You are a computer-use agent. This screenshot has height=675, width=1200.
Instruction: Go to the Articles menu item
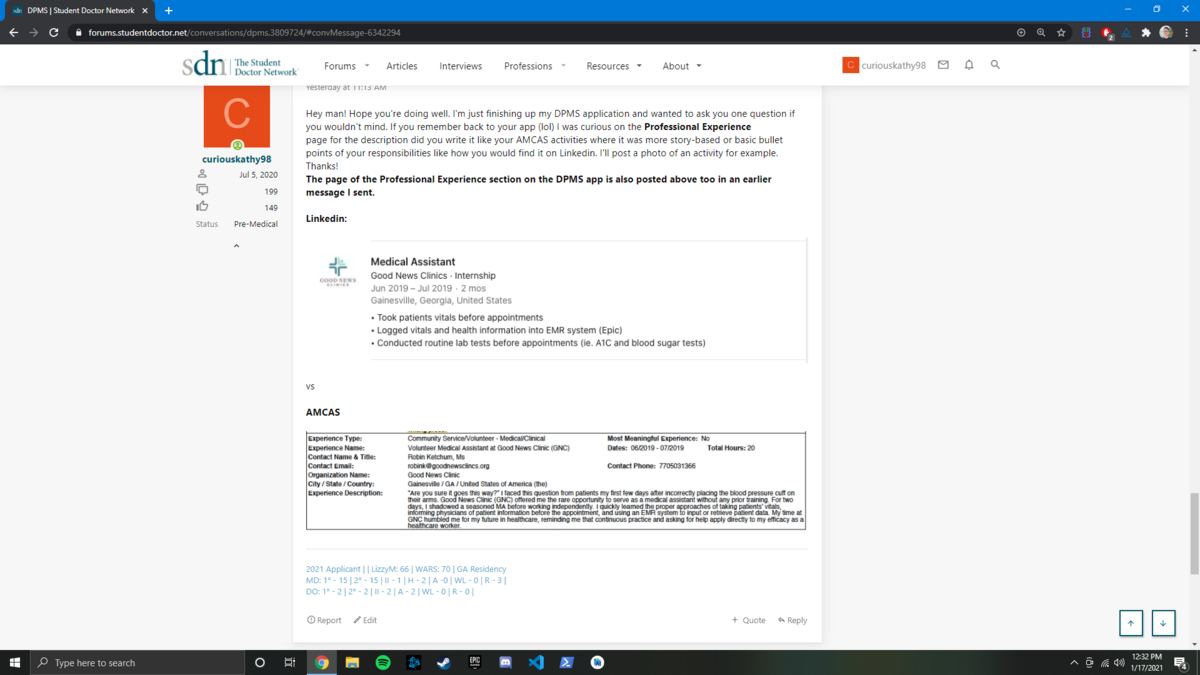[x=402, y=66]
